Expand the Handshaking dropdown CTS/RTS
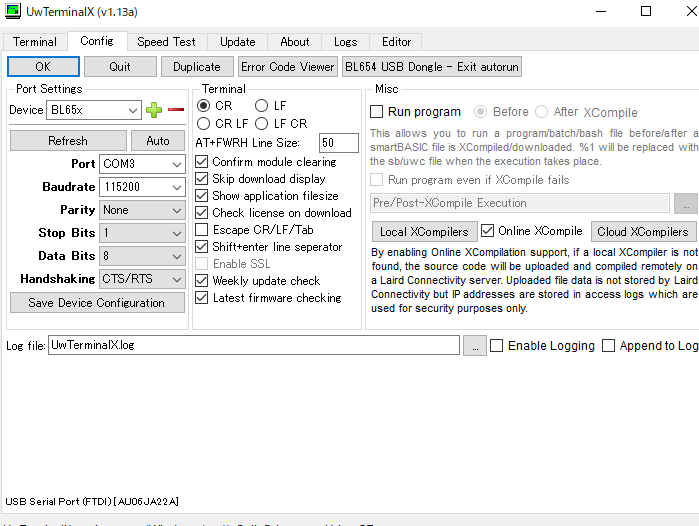The height and width of the screenshot is (526, 699). [142, 279]
